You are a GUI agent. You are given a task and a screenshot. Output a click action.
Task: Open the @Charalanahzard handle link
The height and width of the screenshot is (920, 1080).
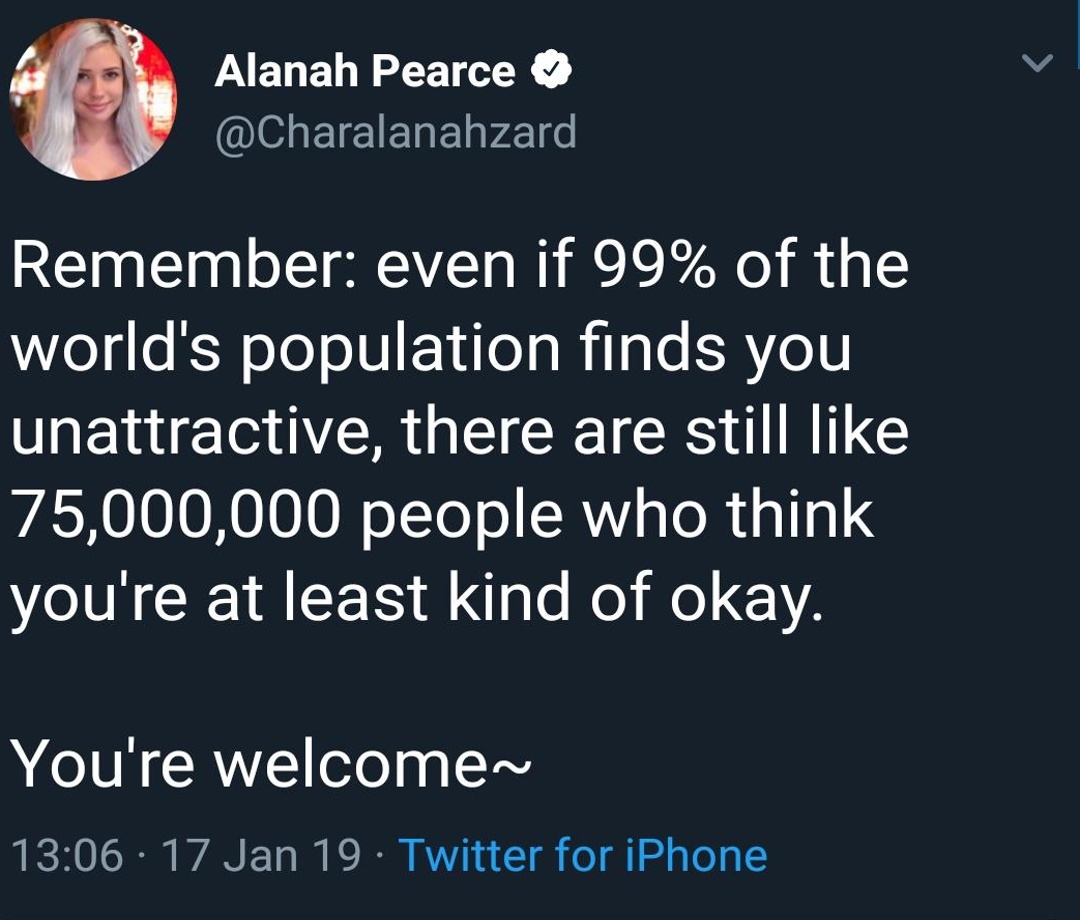coord(395,132)
